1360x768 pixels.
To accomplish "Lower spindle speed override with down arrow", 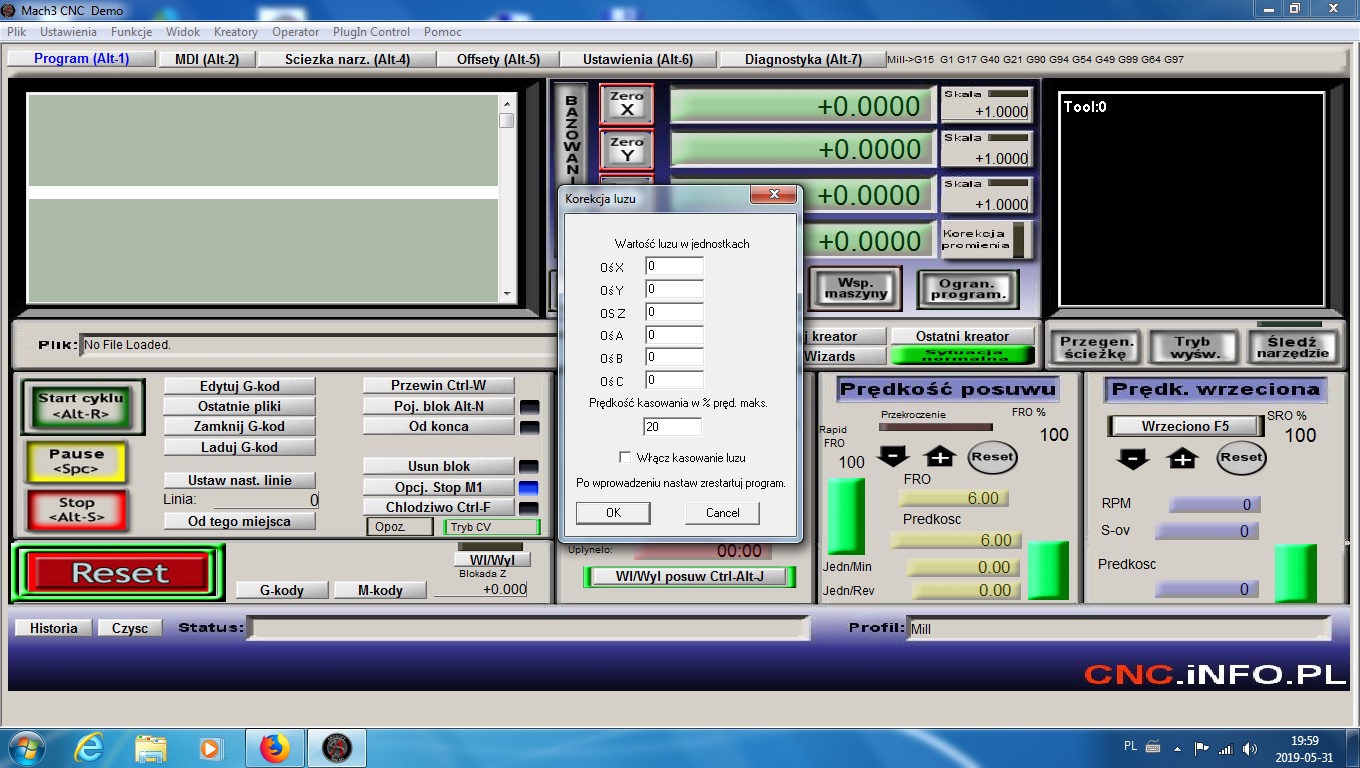I will point(1133,458).
